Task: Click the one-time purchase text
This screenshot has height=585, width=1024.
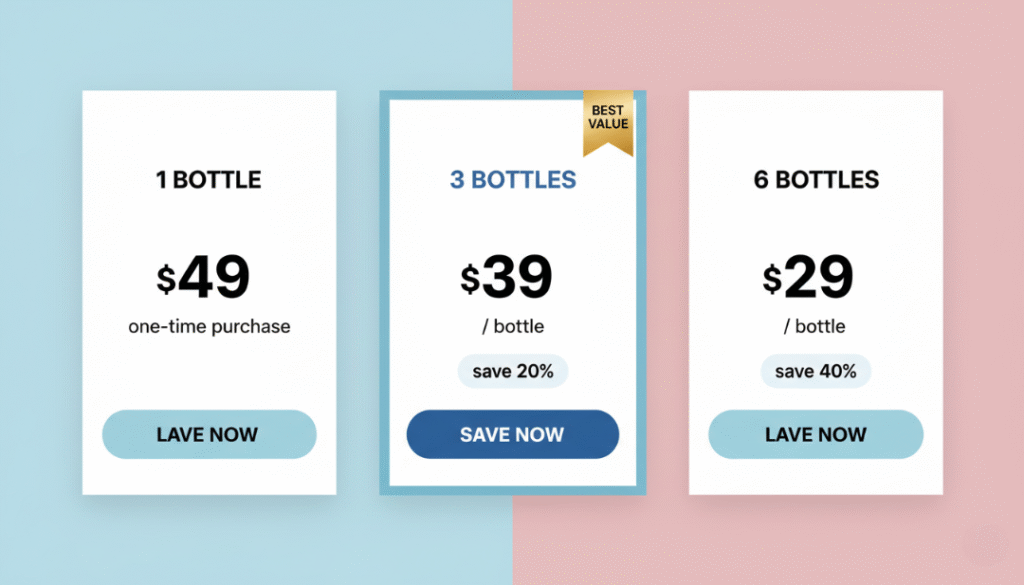Action: pos(209,327)
